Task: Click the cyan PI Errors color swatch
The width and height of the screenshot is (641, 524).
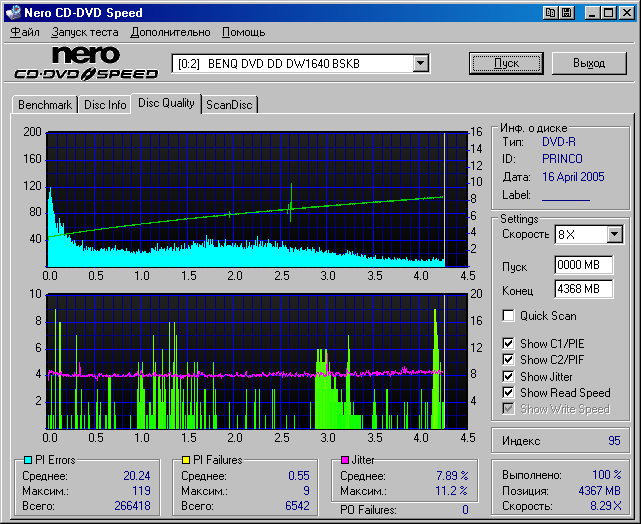Action: [27, 460]
